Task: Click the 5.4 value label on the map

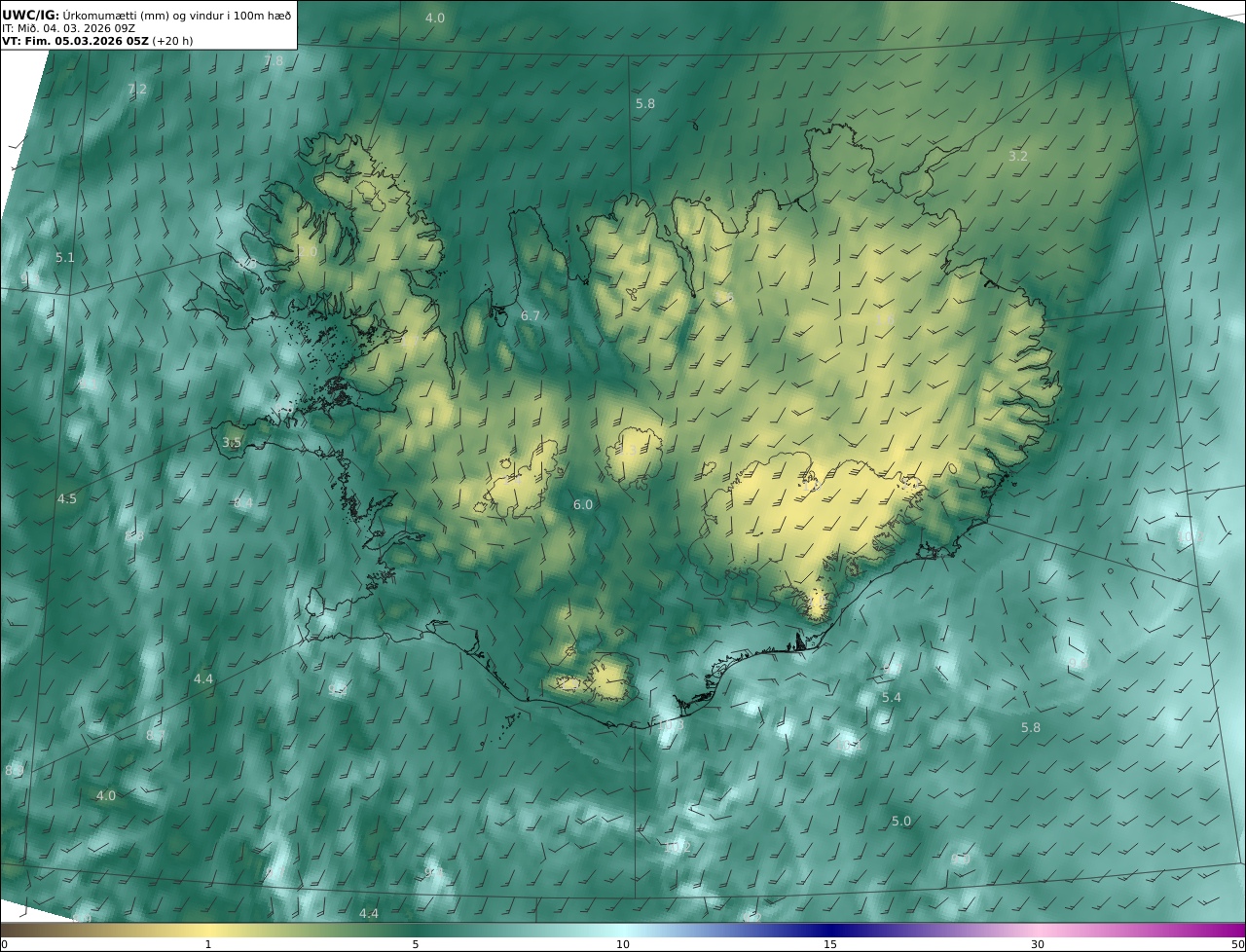Action: click(891, 697)
